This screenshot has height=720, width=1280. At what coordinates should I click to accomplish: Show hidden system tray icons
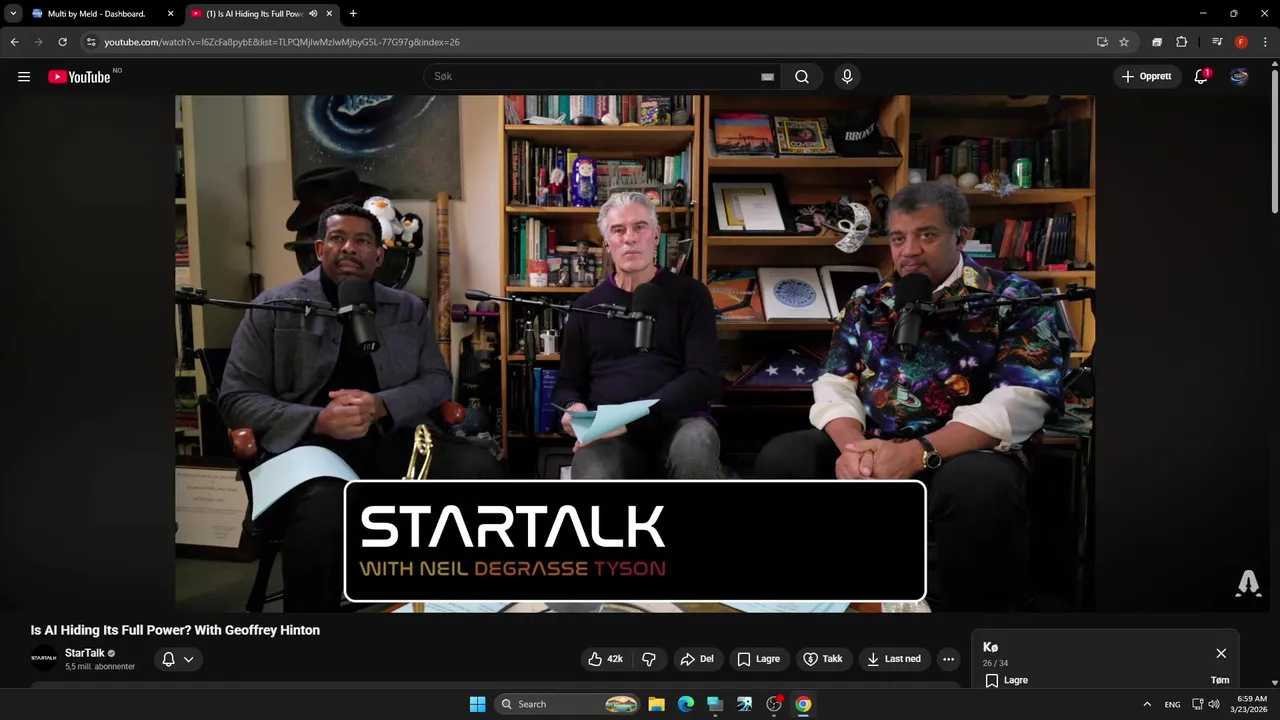tap(1147, 704)
